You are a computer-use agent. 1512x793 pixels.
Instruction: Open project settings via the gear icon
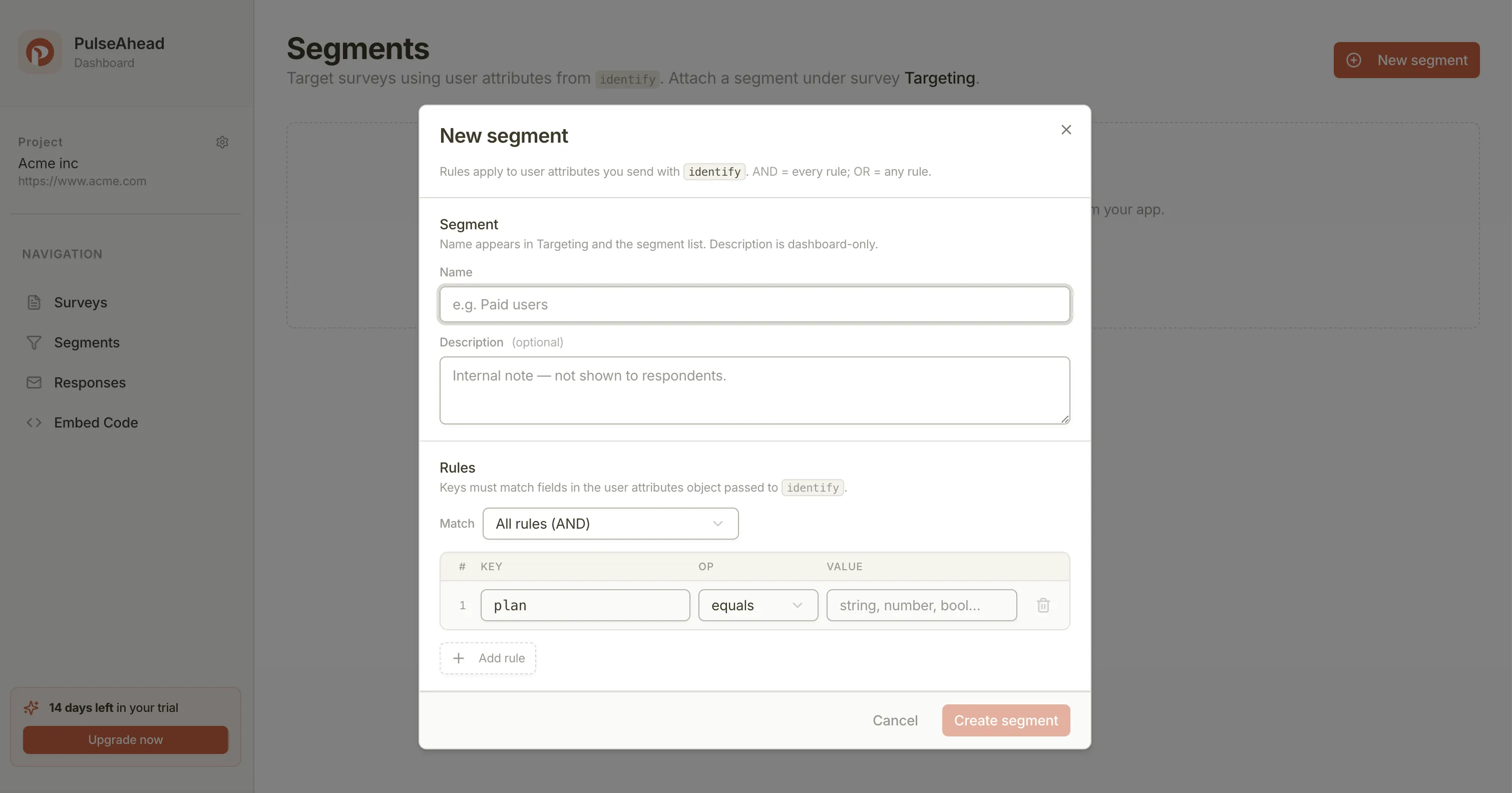pos(222,142)
